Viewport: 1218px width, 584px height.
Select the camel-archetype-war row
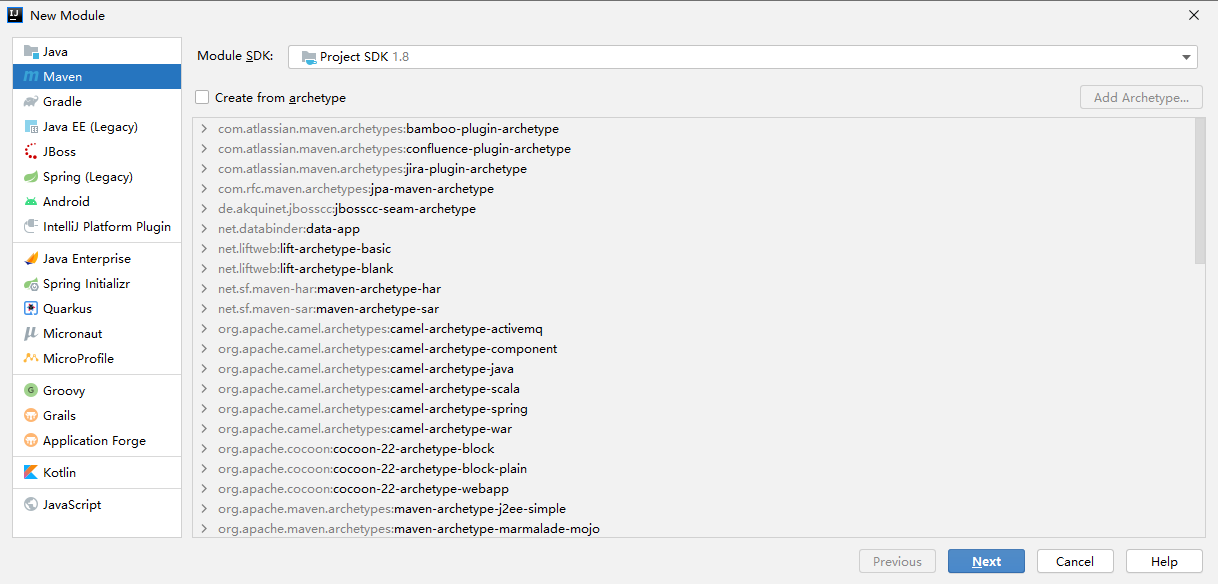click(x=694, y=429)
